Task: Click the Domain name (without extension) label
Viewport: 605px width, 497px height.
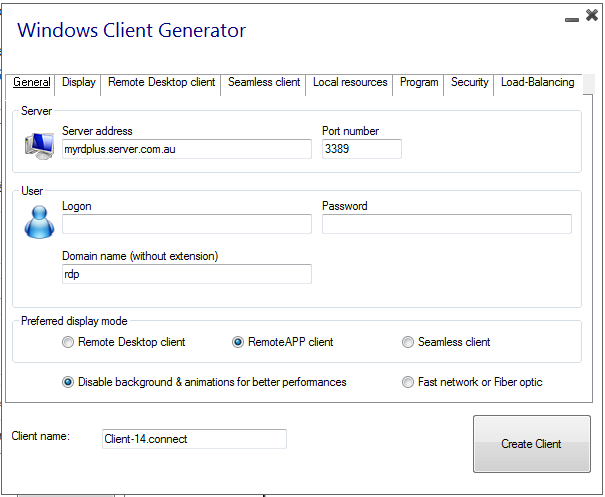Action: (140, 256)
